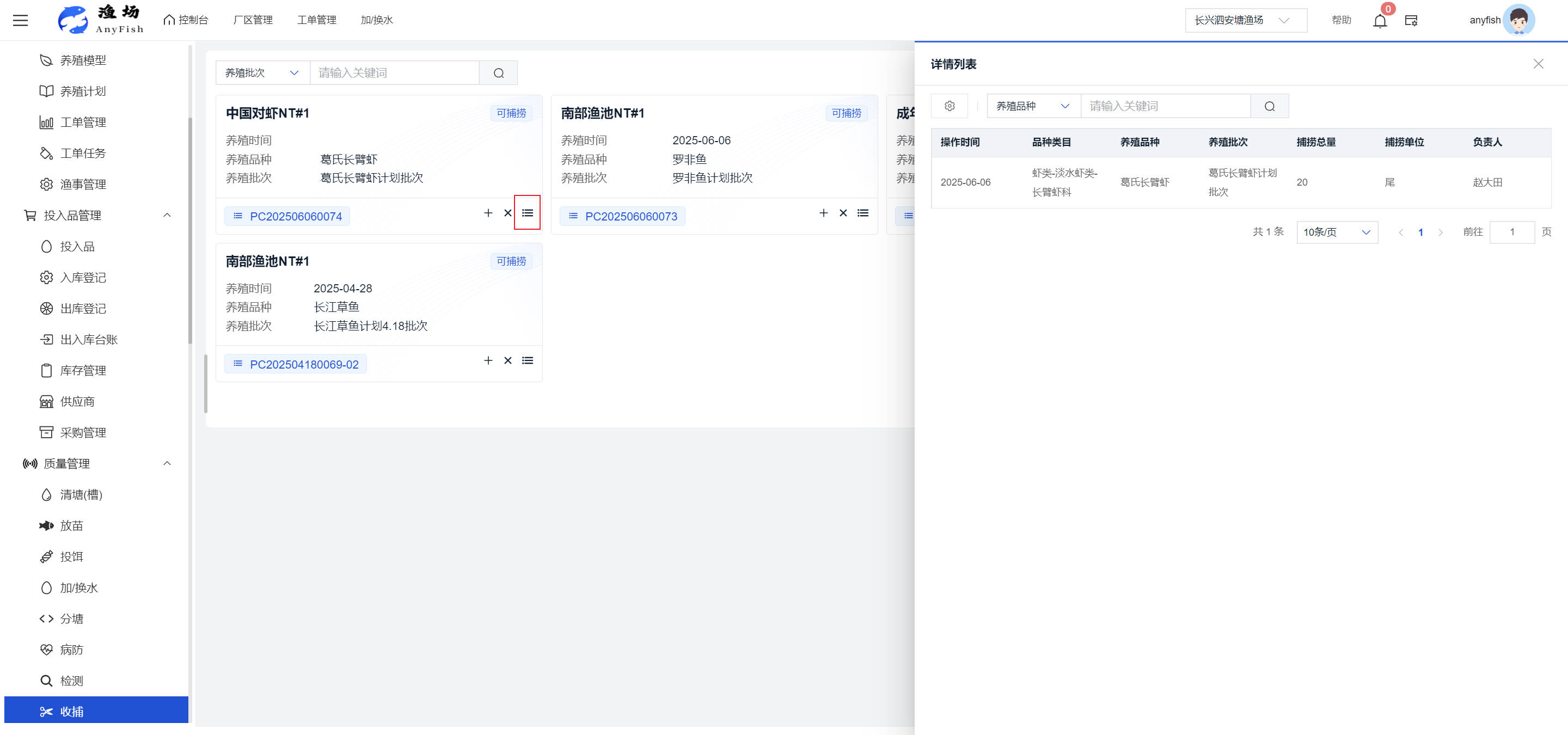Screen dimensions: 1568x735
Task: Expand the 长兴泗安塘渔场 farm selector
Action: [x=1245, y=20]
